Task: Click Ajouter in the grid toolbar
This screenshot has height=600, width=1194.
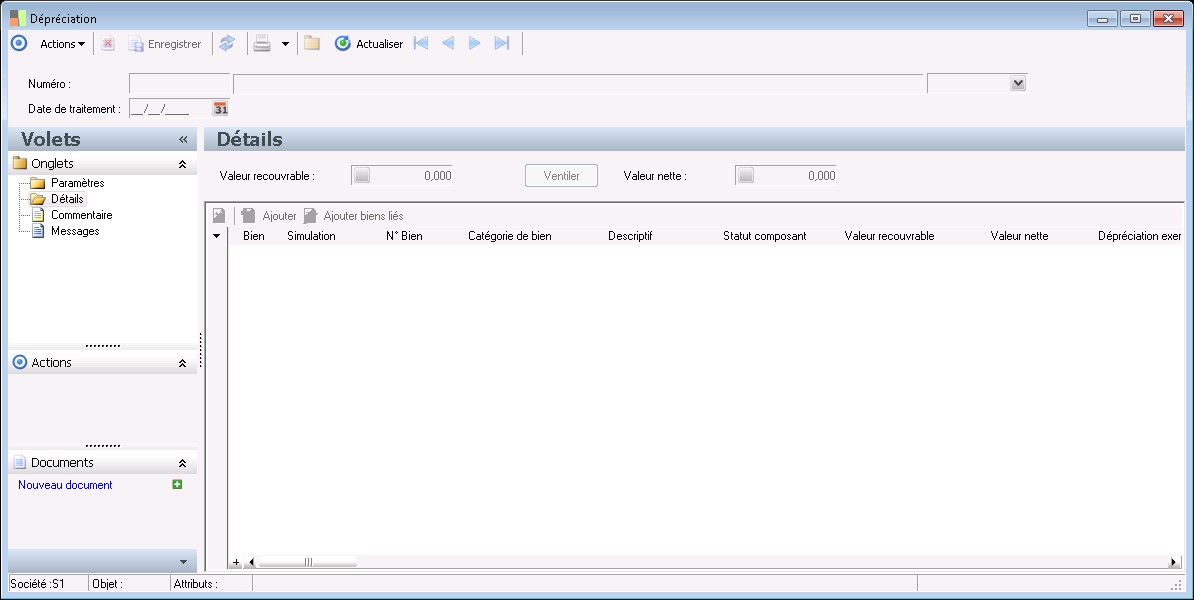Action: click(x=269, y=215)
